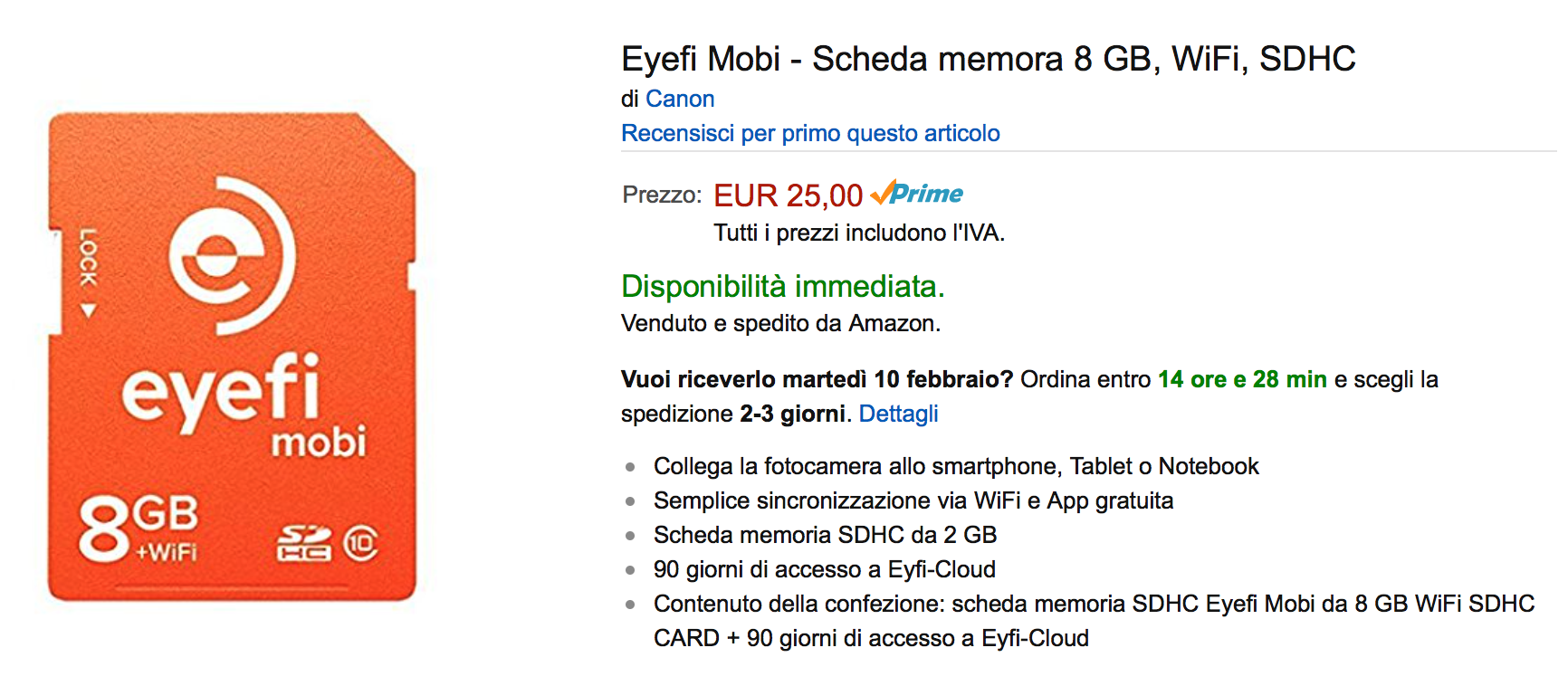Open the Canon brand link
Image resolution: width=1568 pixels, height=686 pixels.
[680, 99]
